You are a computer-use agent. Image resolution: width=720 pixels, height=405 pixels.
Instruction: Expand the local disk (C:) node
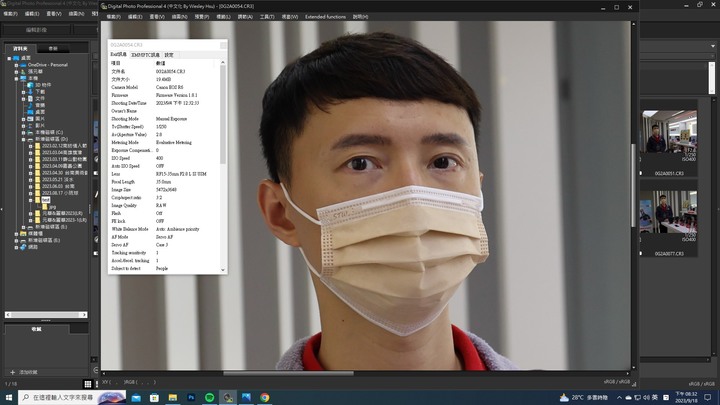tap(23, 132)
